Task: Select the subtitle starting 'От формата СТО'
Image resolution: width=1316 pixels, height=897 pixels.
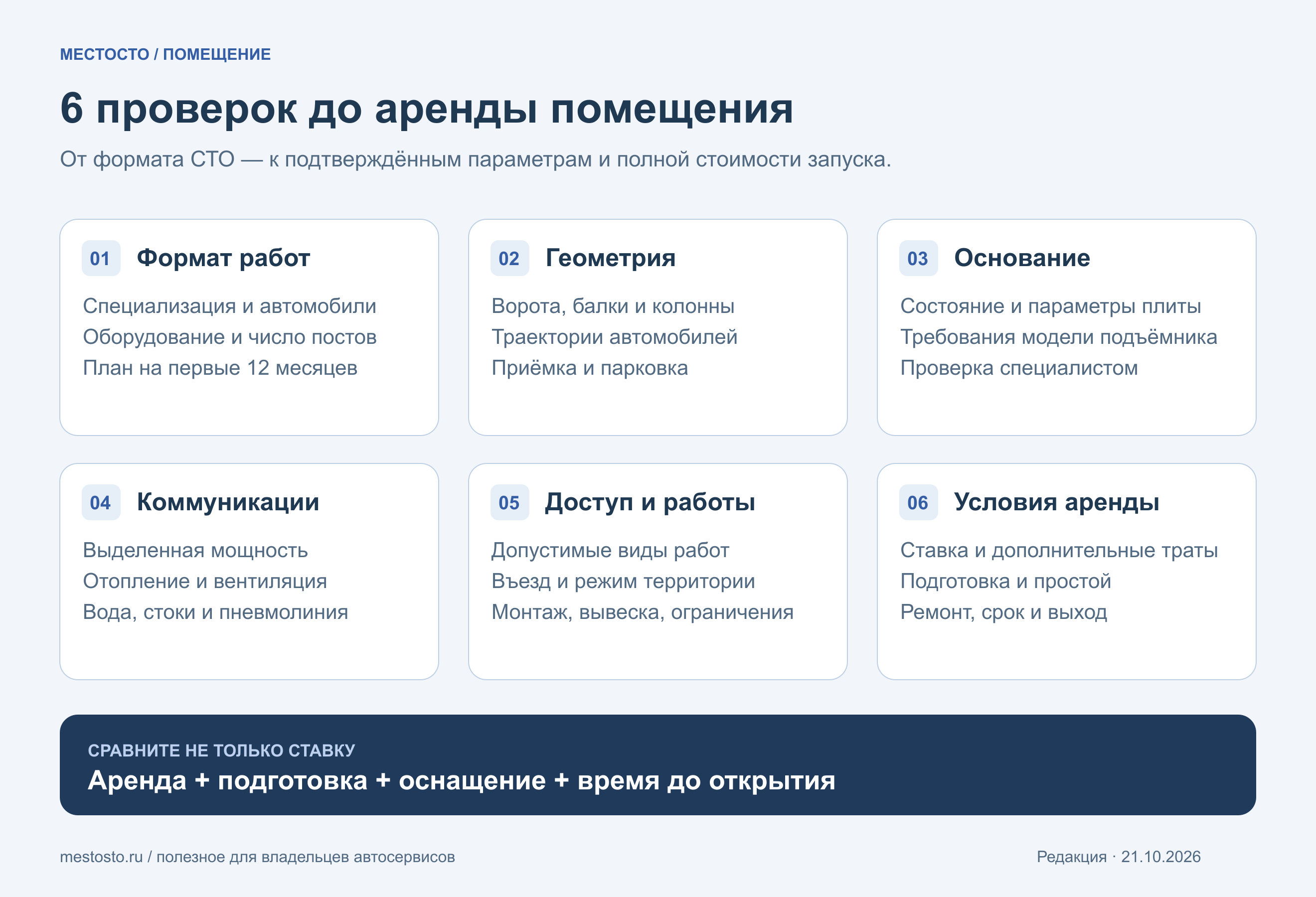Action: pyautogui.click(x=476, y=159)
